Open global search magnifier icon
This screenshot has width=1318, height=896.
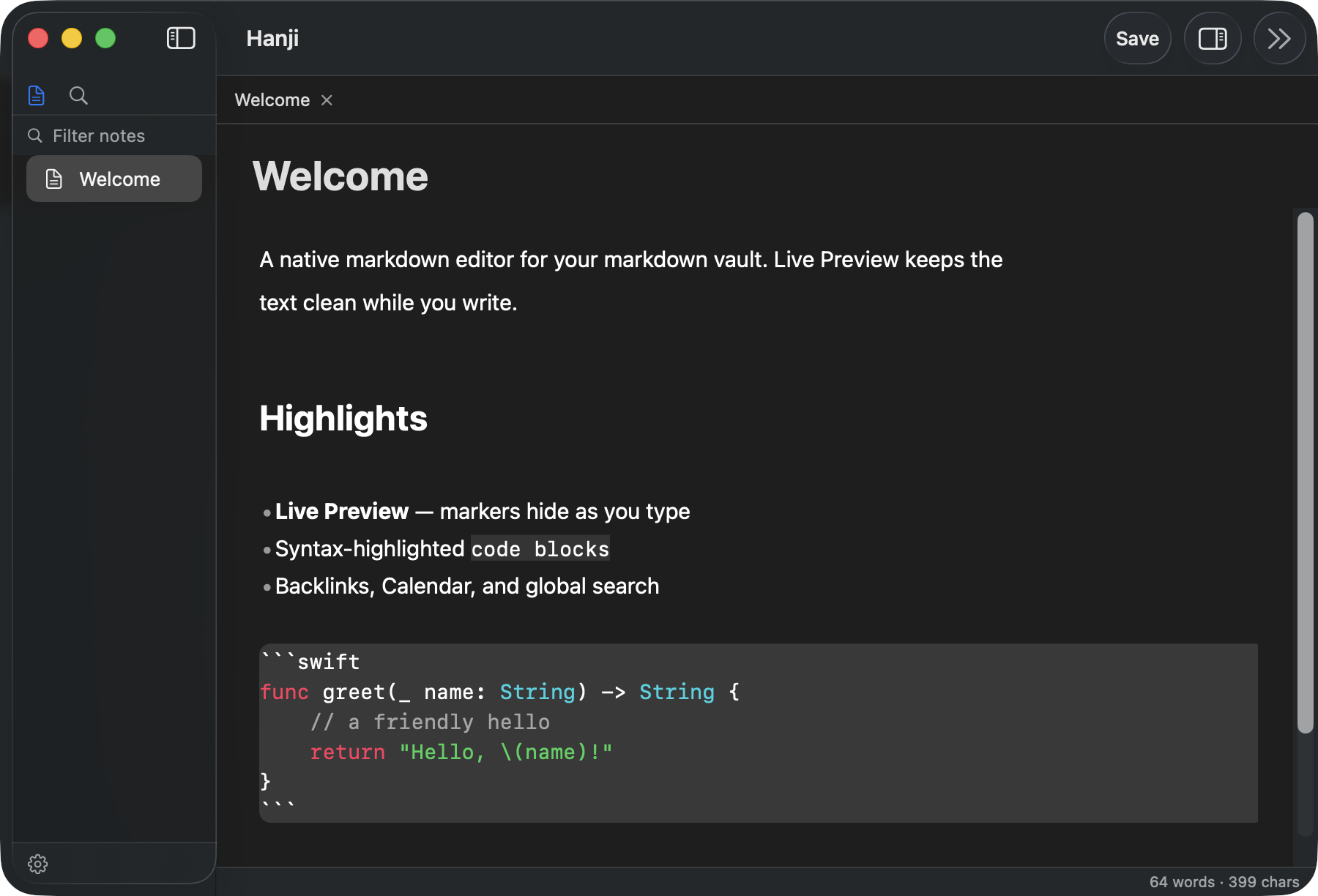[x=78, y=95]
